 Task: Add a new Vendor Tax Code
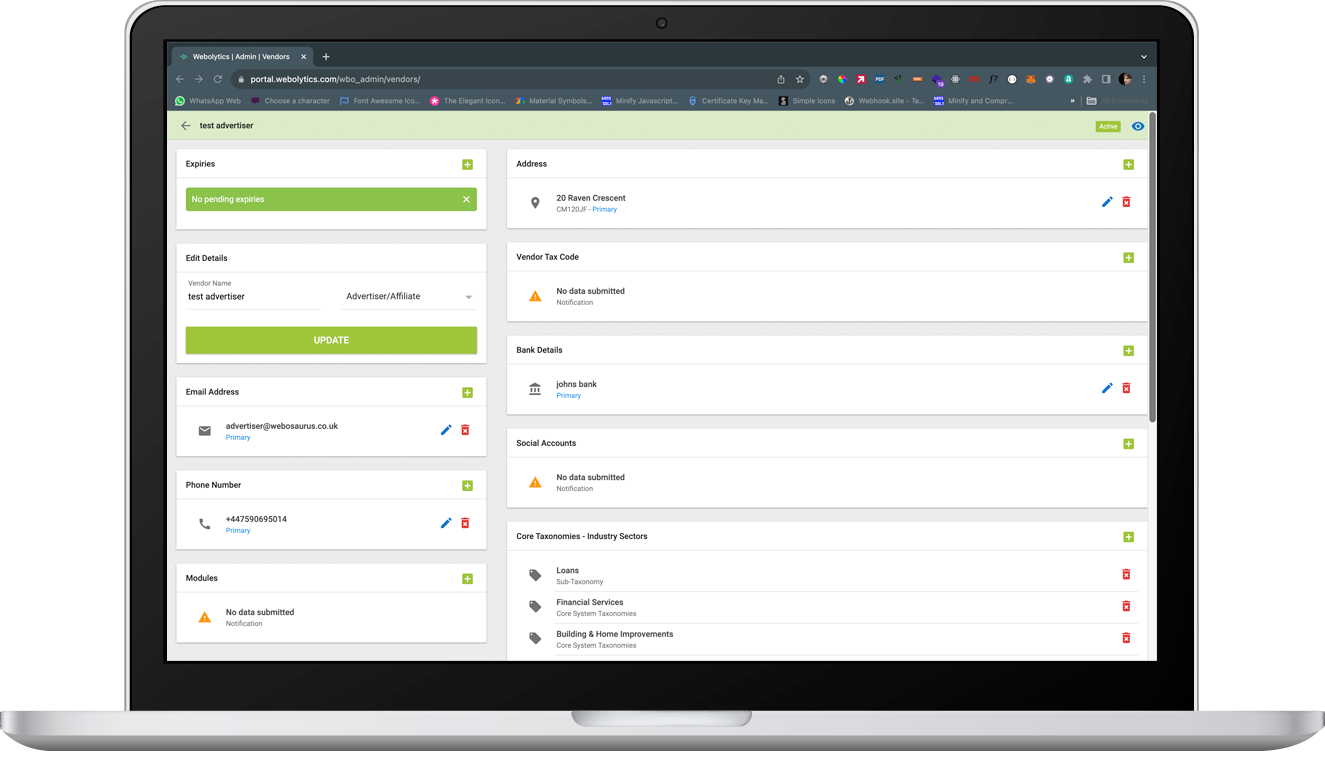tap(1128, 257)
